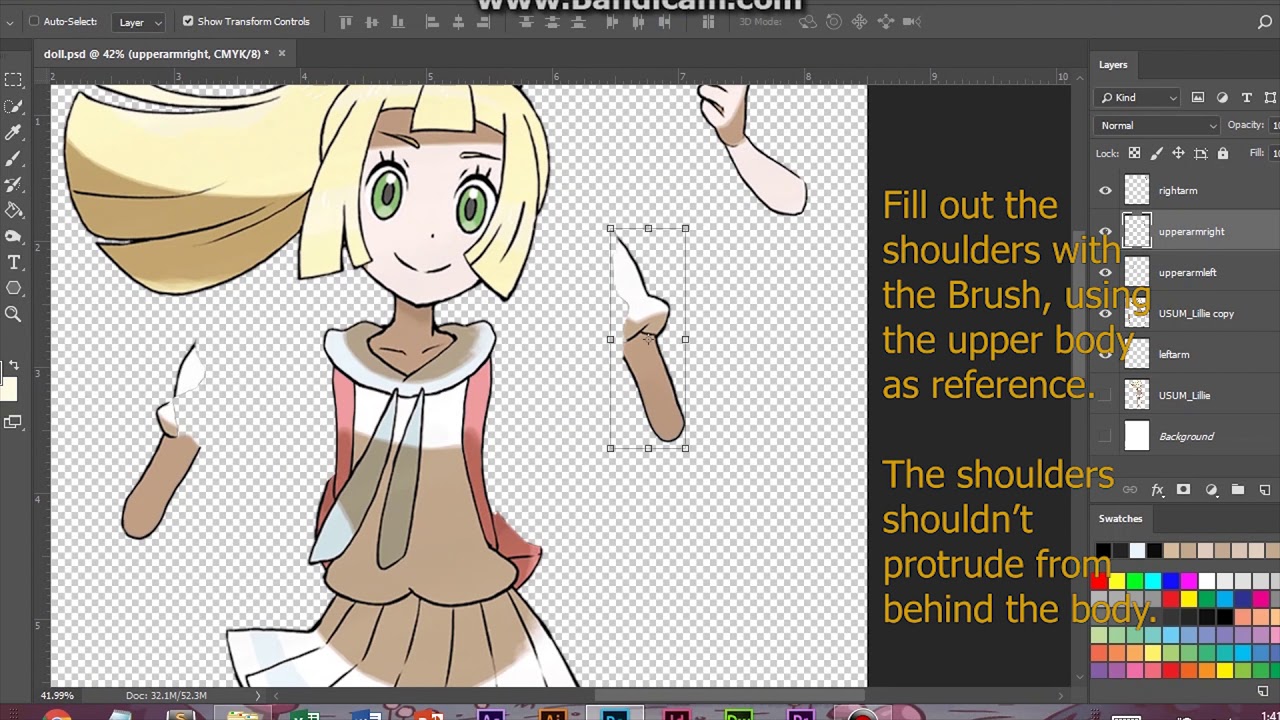Lock image pixels brush icon
Viewport: 1280px width, 720px height.
click(1156, 153)
